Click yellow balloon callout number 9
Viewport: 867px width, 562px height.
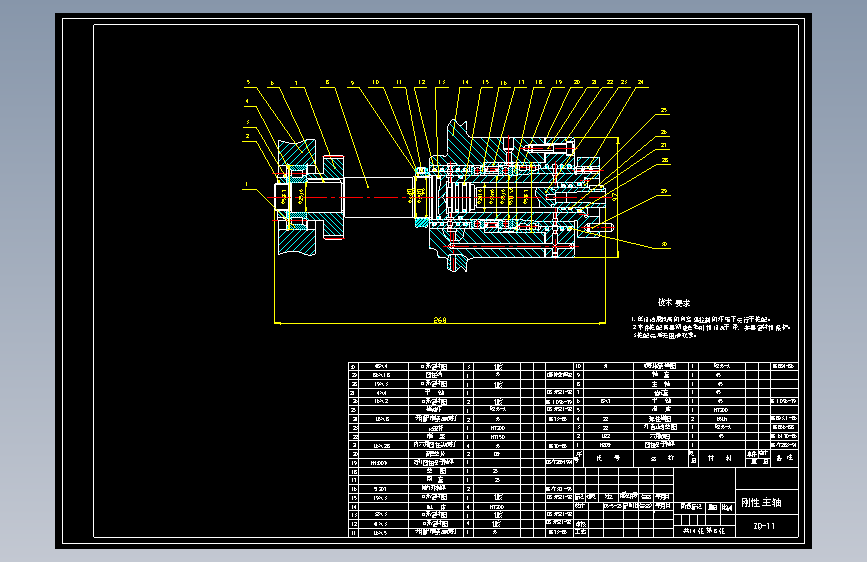click(x=352, y=83)
